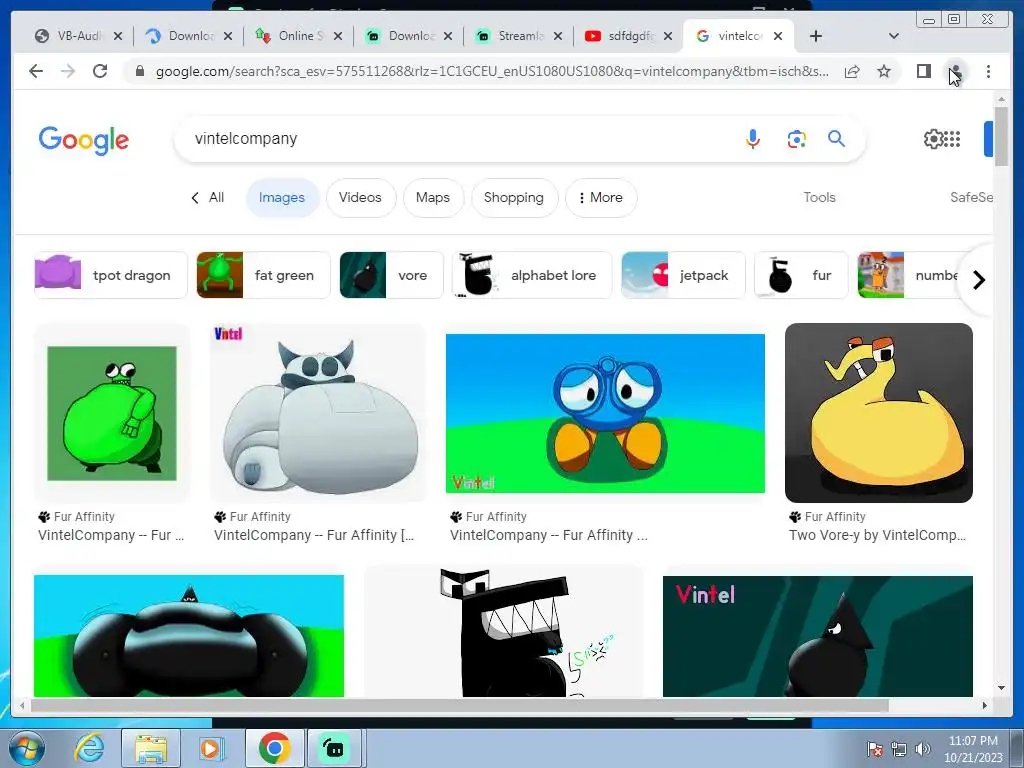Open VintelCompany -- Fur Affinity [... link
Image resolution: width=1024 pixels, height=768 pixels.
(x=314, y=535)
